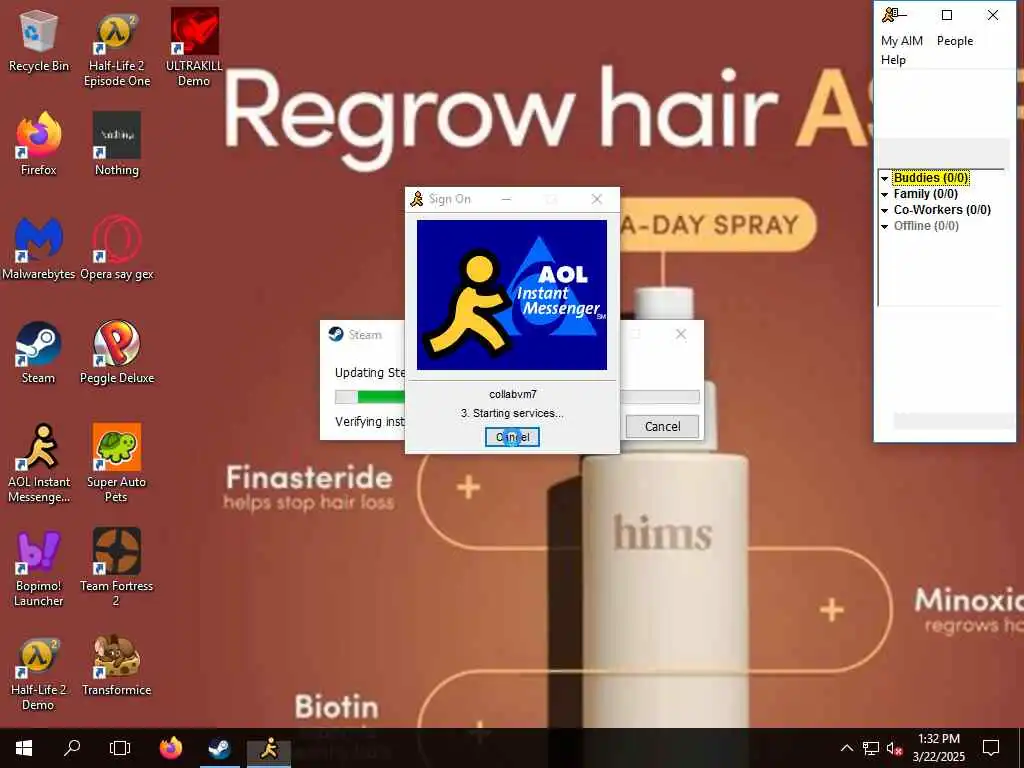Click the '3. Starting services...' status text
Screen dimensions: 1024x768
512,413
